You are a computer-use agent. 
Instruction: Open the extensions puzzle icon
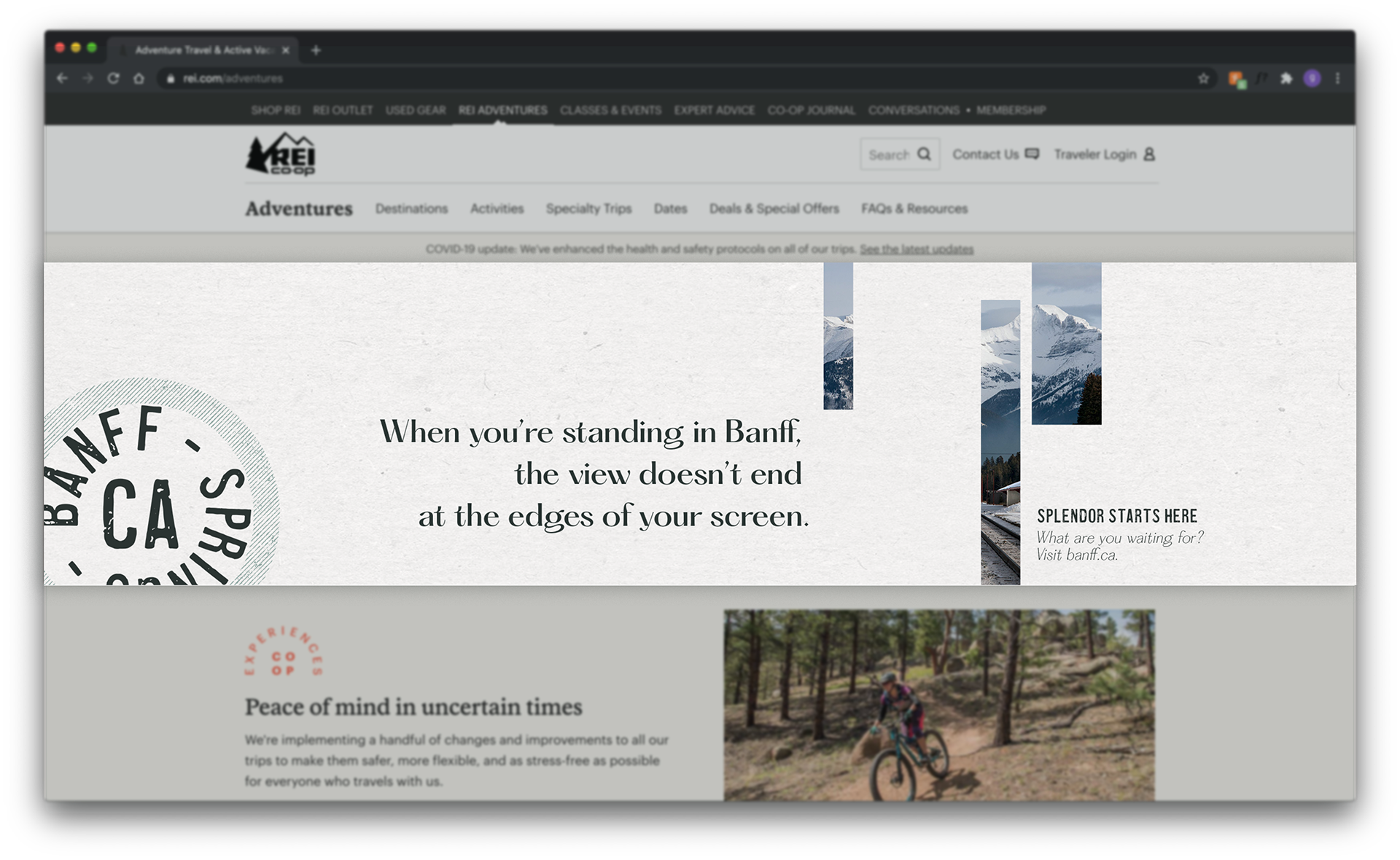point(1286,78)
